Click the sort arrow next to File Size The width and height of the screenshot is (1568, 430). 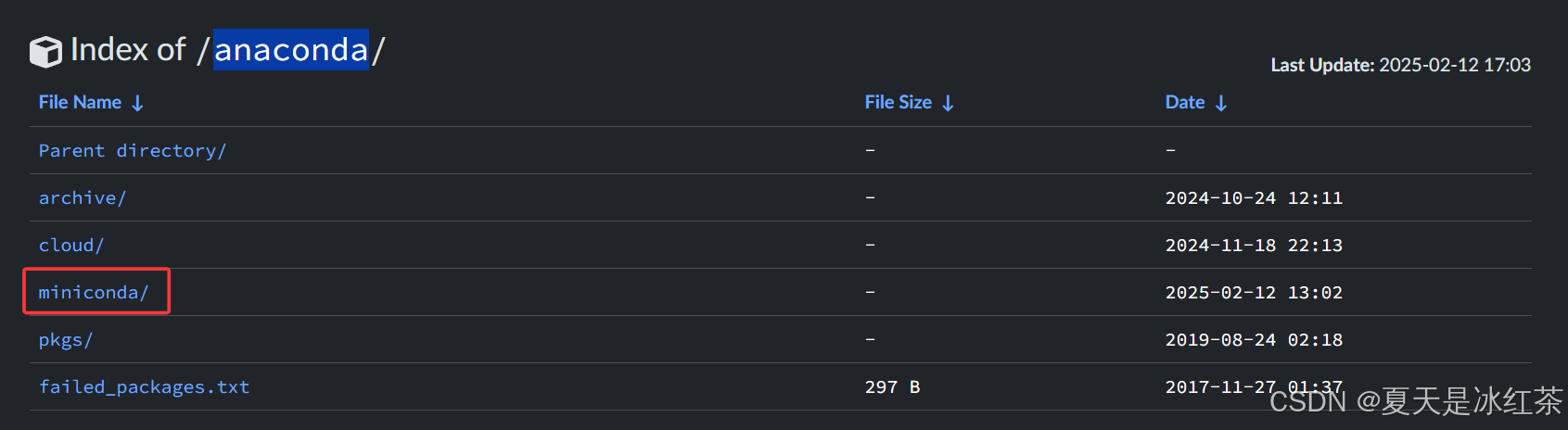[x=948, y=103]
